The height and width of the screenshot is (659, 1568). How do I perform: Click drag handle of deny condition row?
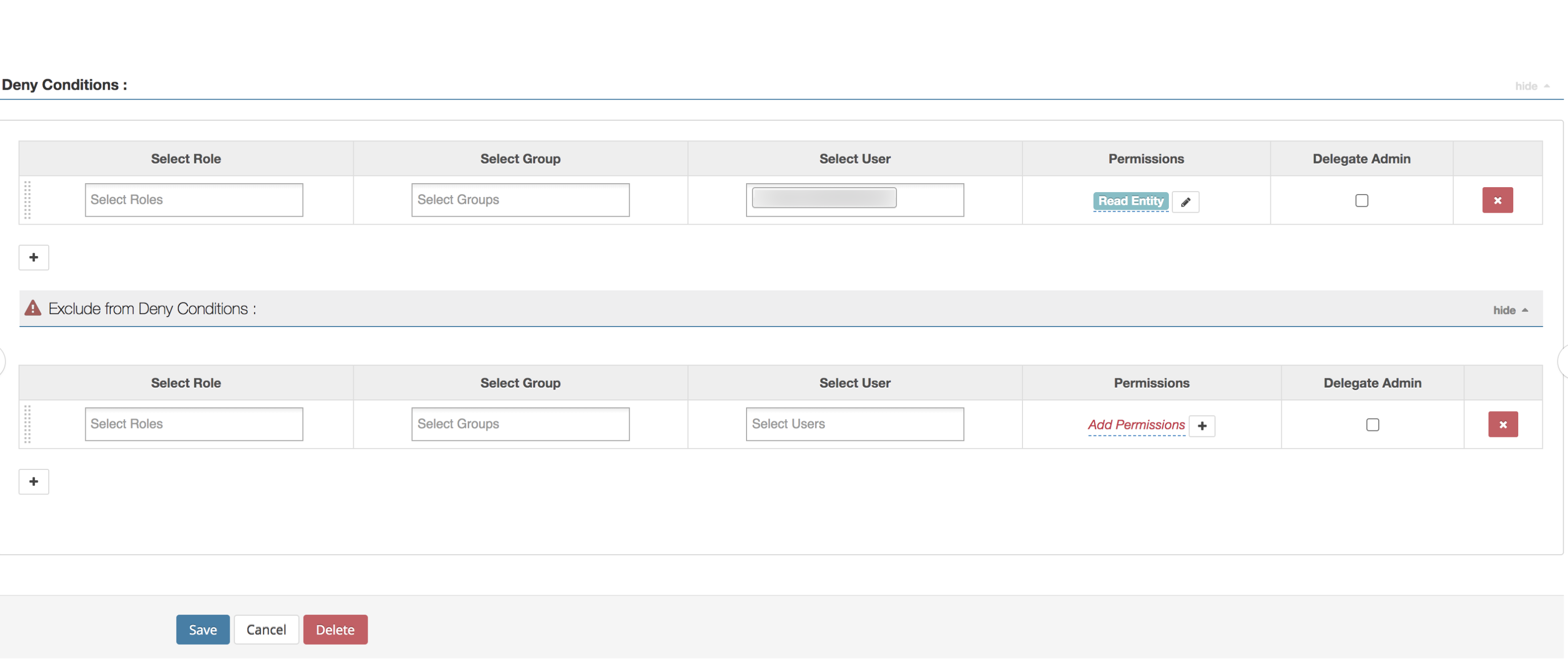[x=28, y=200]
